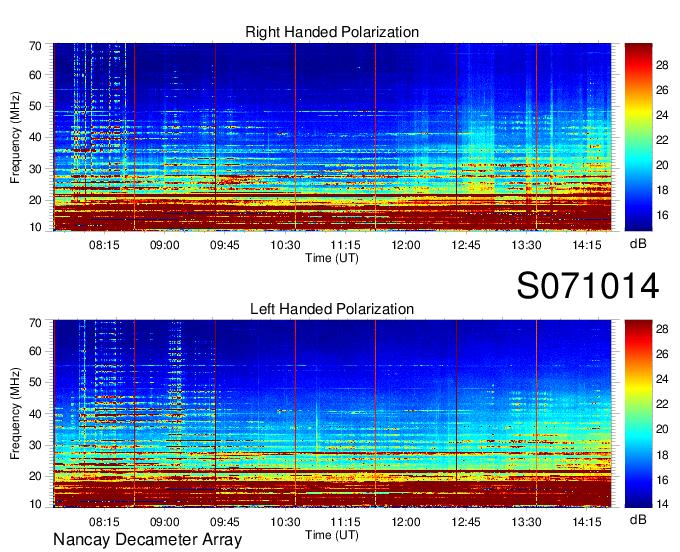Click the 13:30 tick on Right Handed plot
Image resolution: width=680 pixels, height=552 pixels.
click(x=526, y=245)
